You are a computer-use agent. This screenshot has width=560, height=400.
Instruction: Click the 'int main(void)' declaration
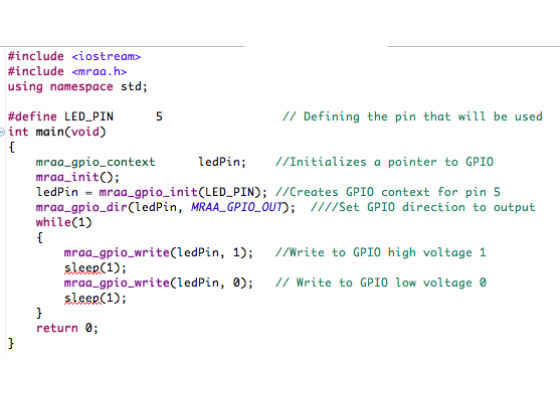[57, 132]
